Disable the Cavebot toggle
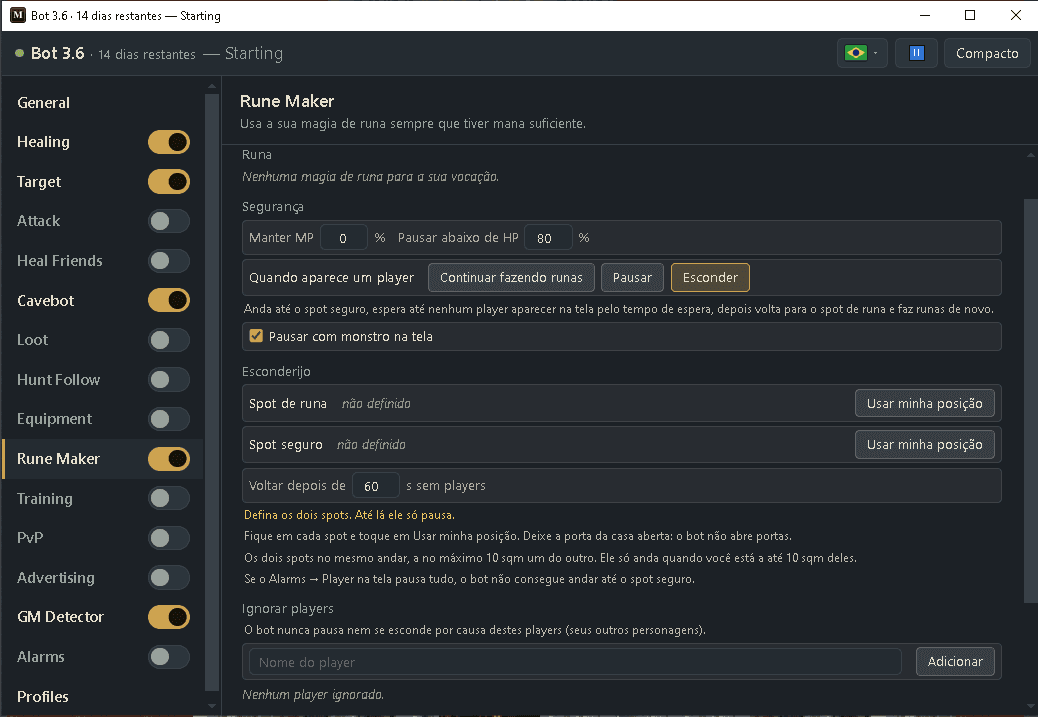This screenshot has height=717, width=1038. coord(169,301)
